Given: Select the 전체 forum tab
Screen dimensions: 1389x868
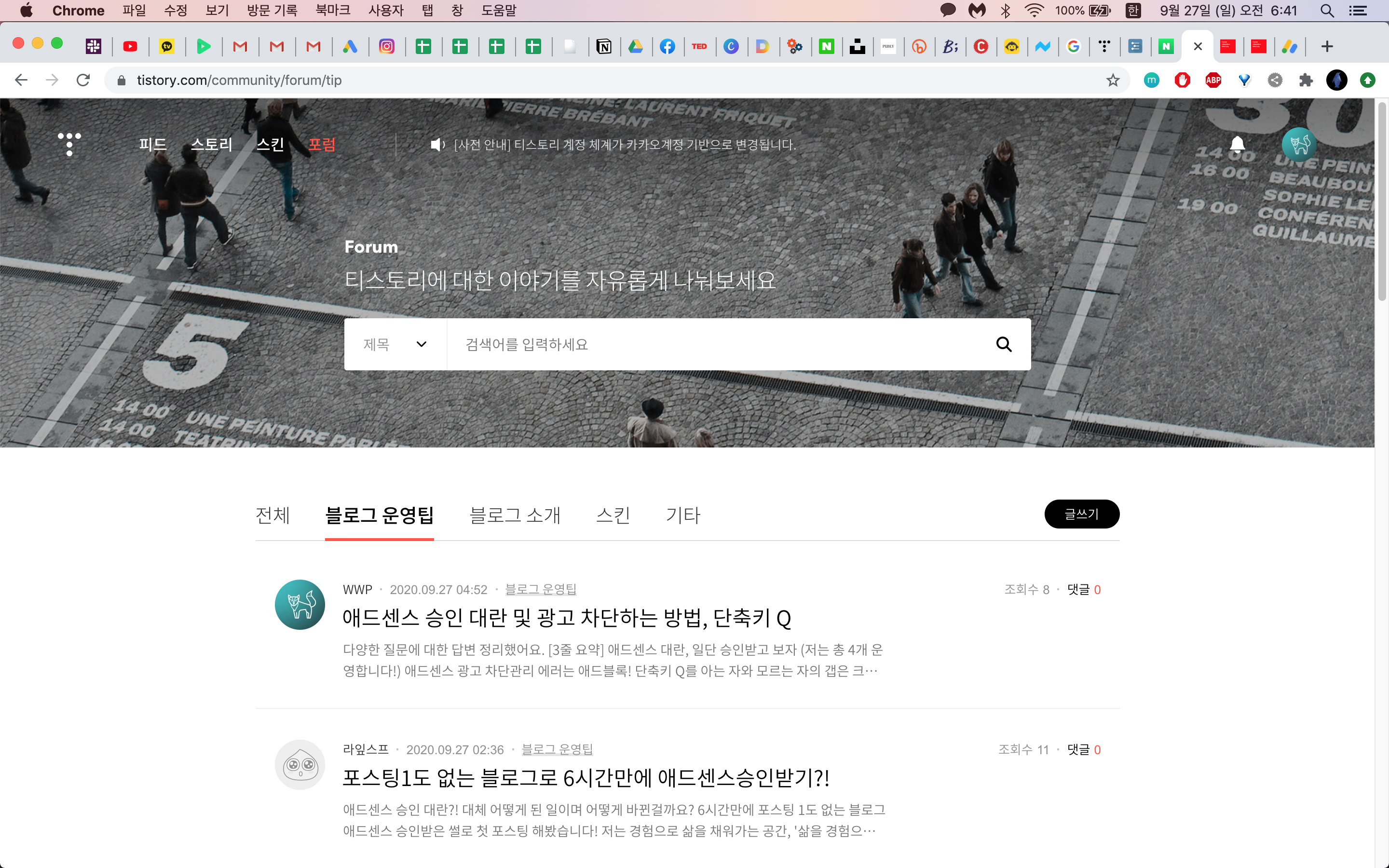Looking at the screenshot, I should point(272,515).
